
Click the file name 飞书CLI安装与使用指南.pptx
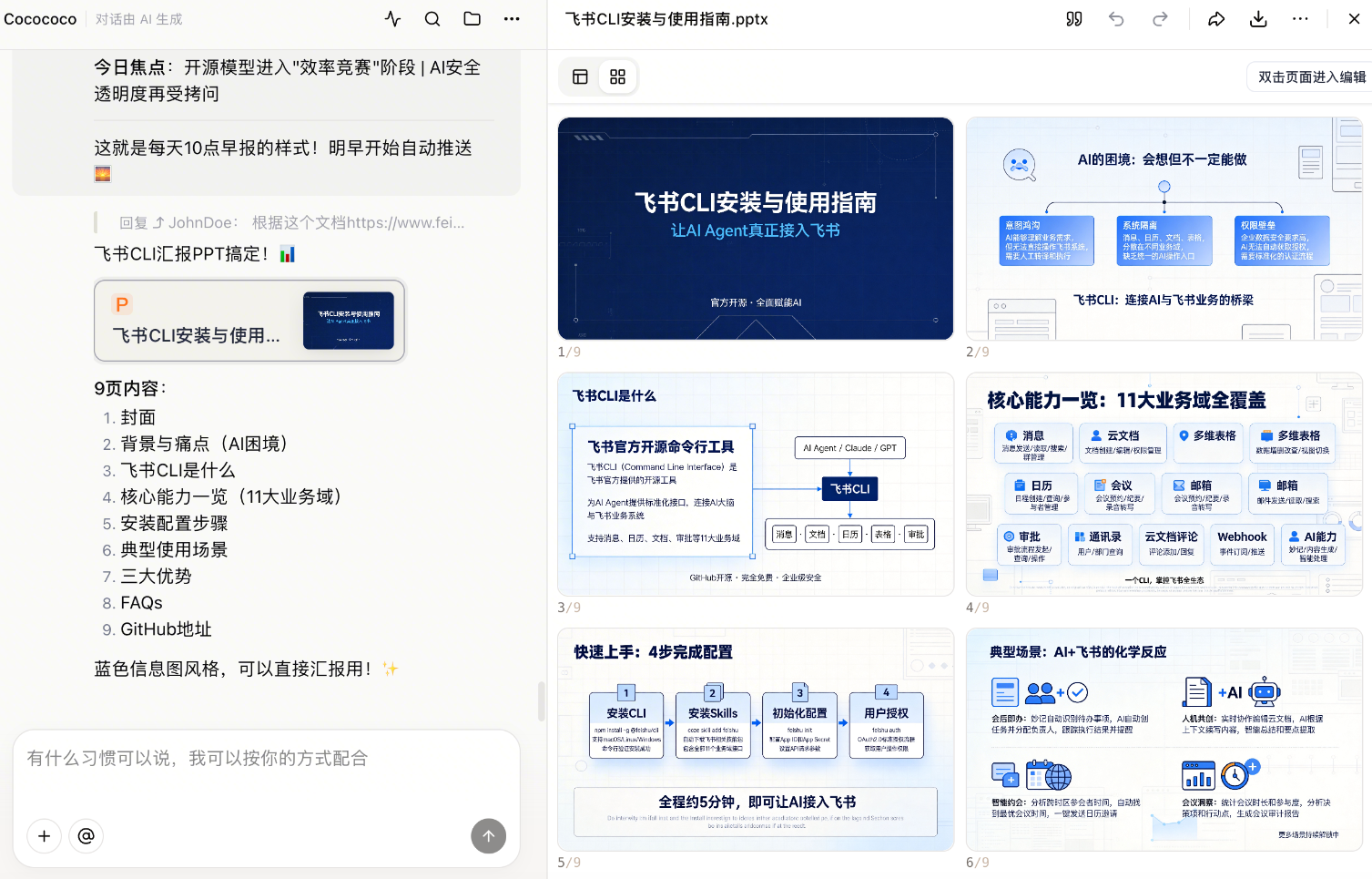pyautogui.click(x=666, y=19)
